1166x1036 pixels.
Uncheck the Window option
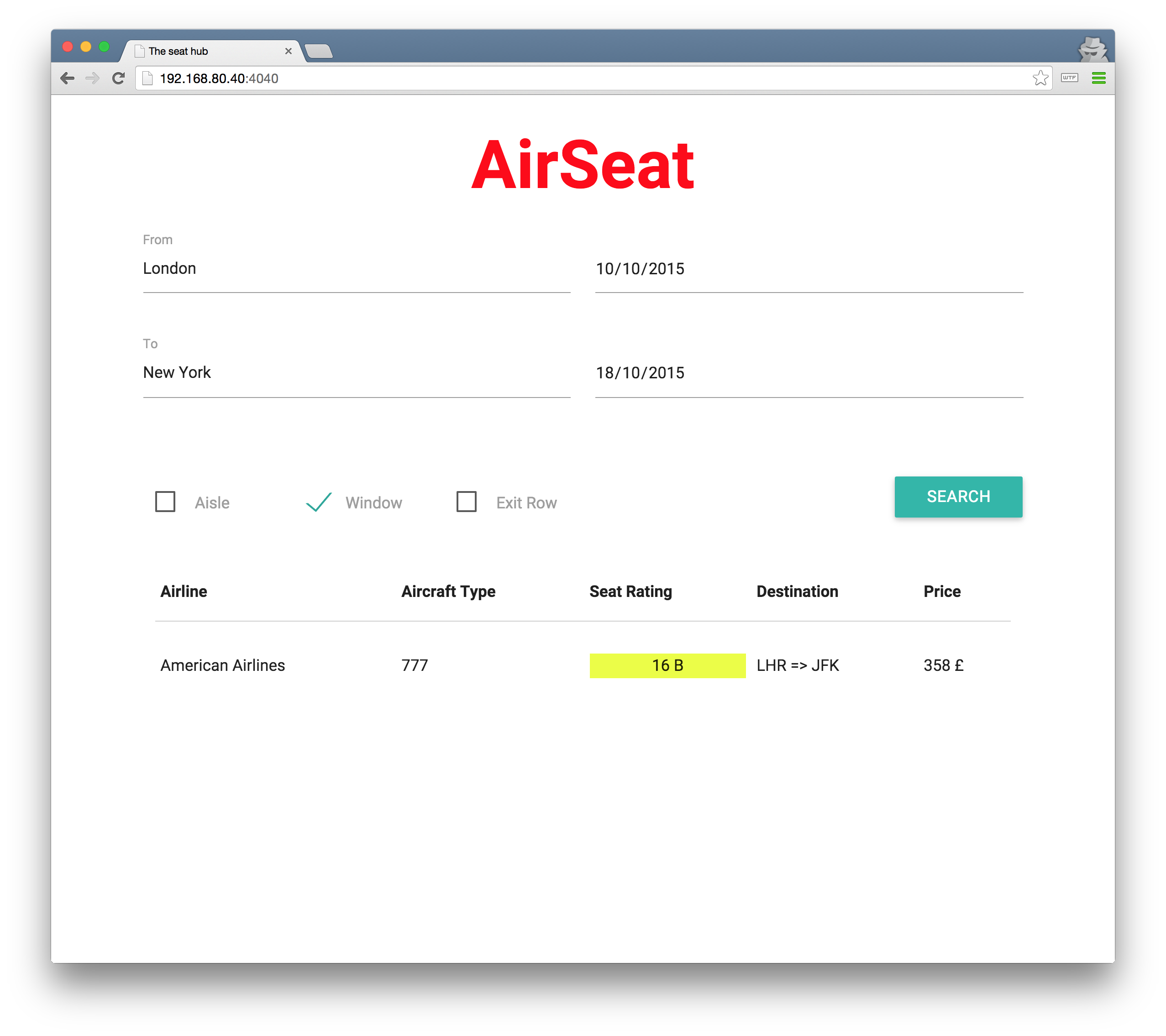[x=318, y=502]
